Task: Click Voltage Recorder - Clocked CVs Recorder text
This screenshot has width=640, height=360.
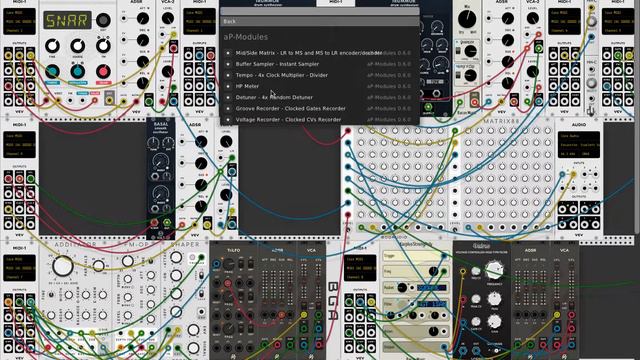Action: click(x=288, y=120)
